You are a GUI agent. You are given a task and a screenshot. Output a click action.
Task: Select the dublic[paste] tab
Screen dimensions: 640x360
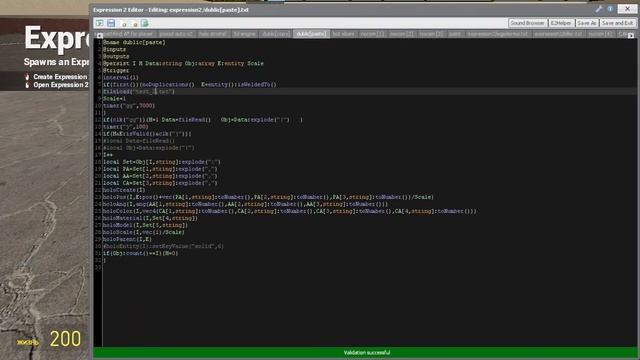(x=311, y=34)
